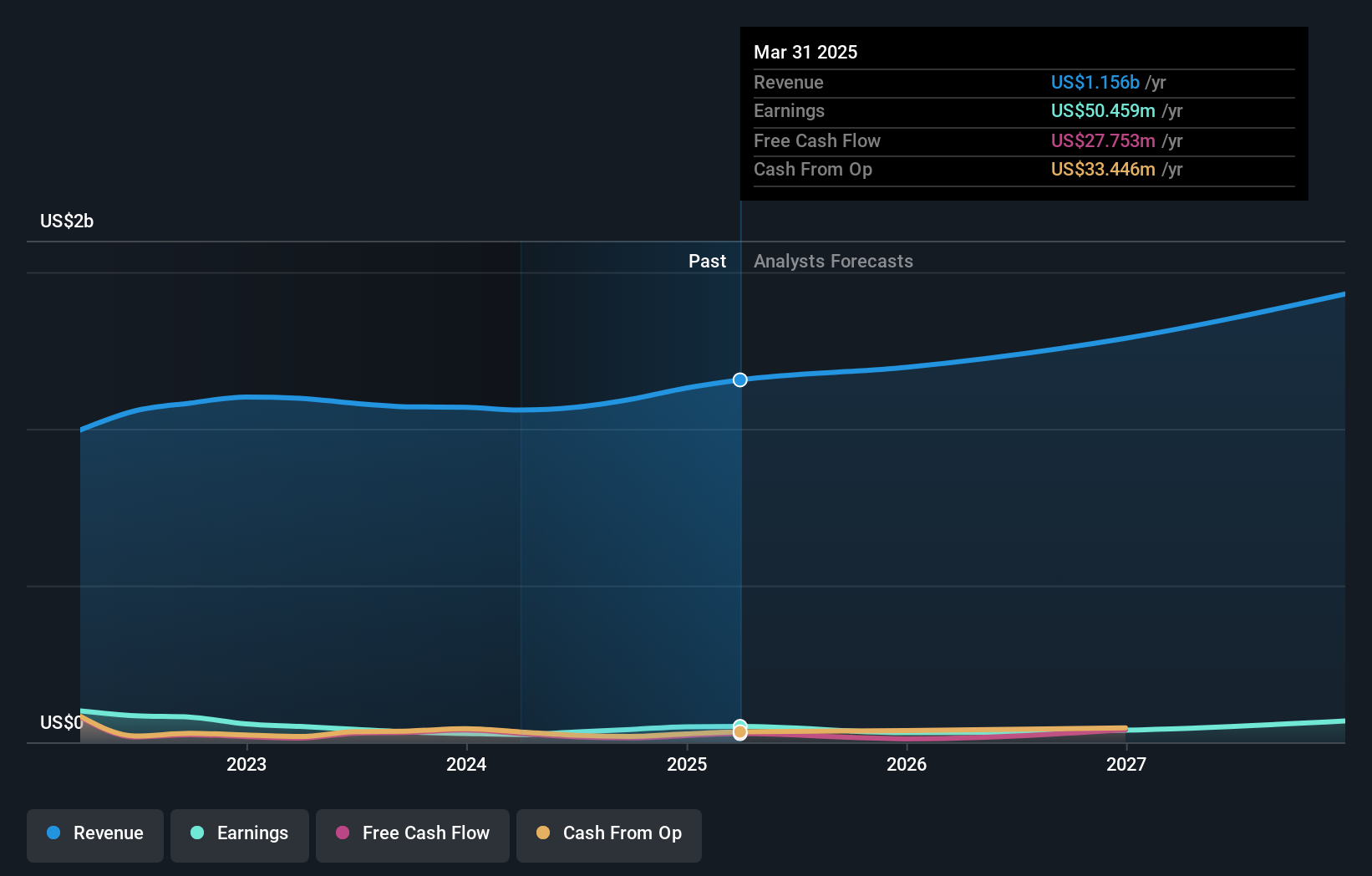This screenshot has height=876, width=1372.
Task: Click the 2025 x-axis label
Action: (687, 764)
